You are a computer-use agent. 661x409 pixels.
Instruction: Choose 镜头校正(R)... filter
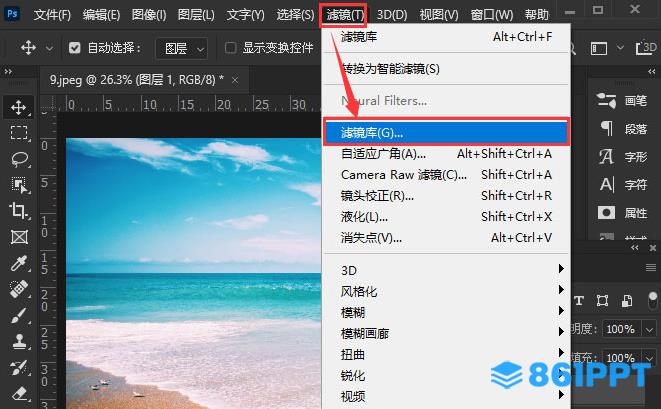(447, 196)
